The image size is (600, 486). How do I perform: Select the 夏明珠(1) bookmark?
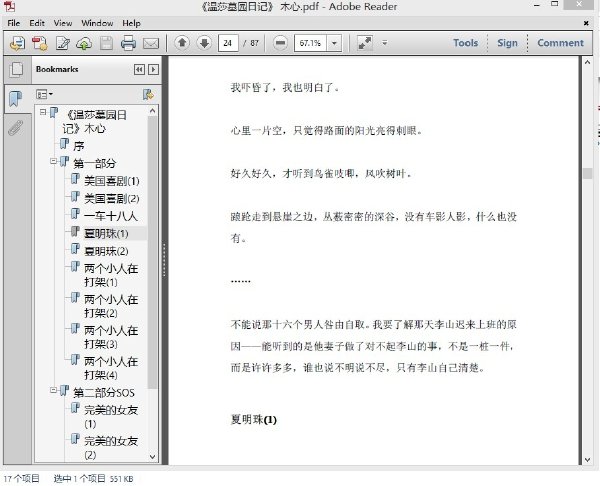tap(106, 233)
